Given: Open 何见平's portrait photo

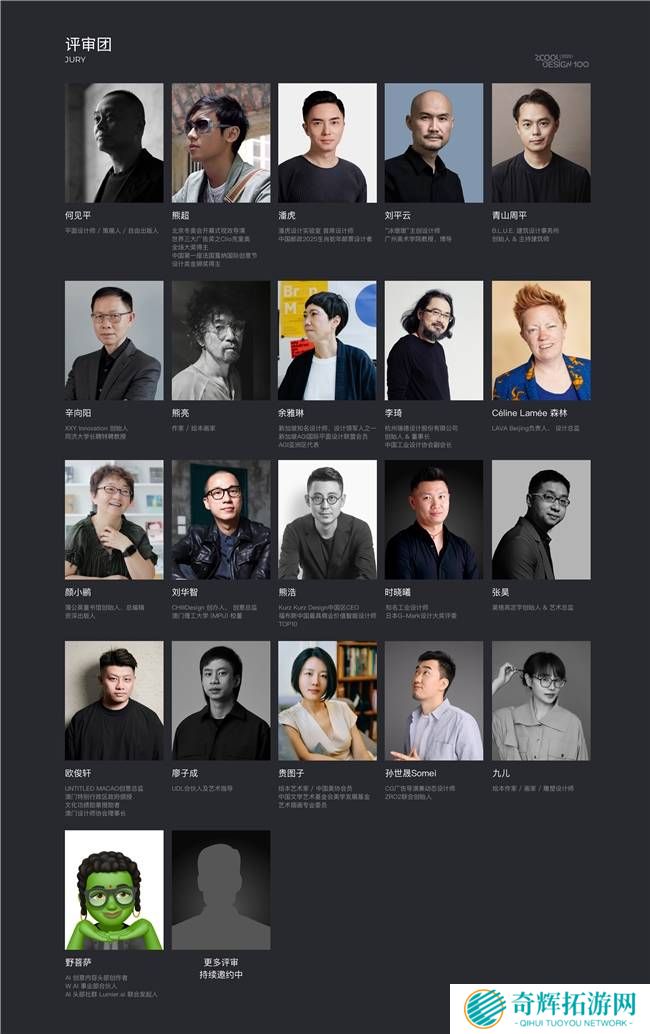Looking at the screenshot, I should pyautogui.click(x=114, y=142).
